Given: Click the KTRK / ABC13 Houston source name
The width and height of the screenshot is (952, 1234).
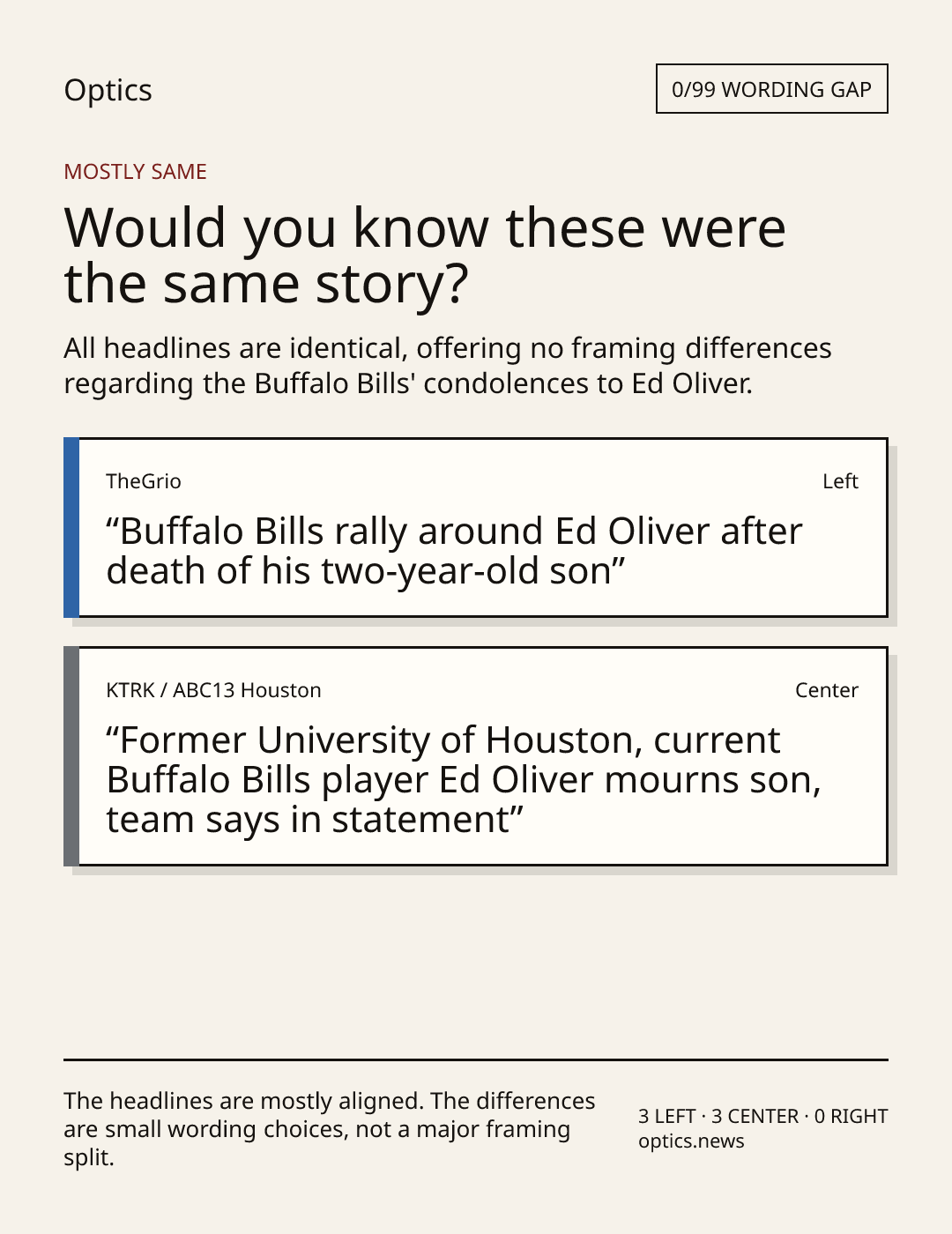Looking at the screenshot, I should (213, 690).
